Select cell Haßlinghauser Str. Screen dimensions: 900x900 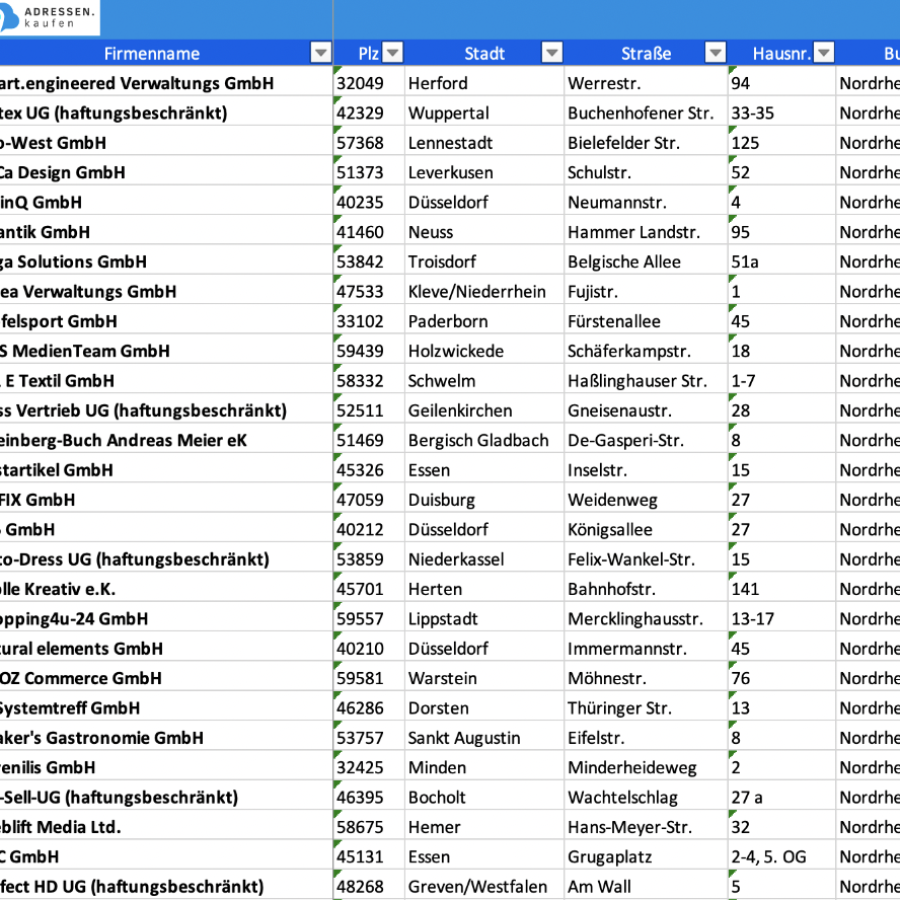point(646,382)
